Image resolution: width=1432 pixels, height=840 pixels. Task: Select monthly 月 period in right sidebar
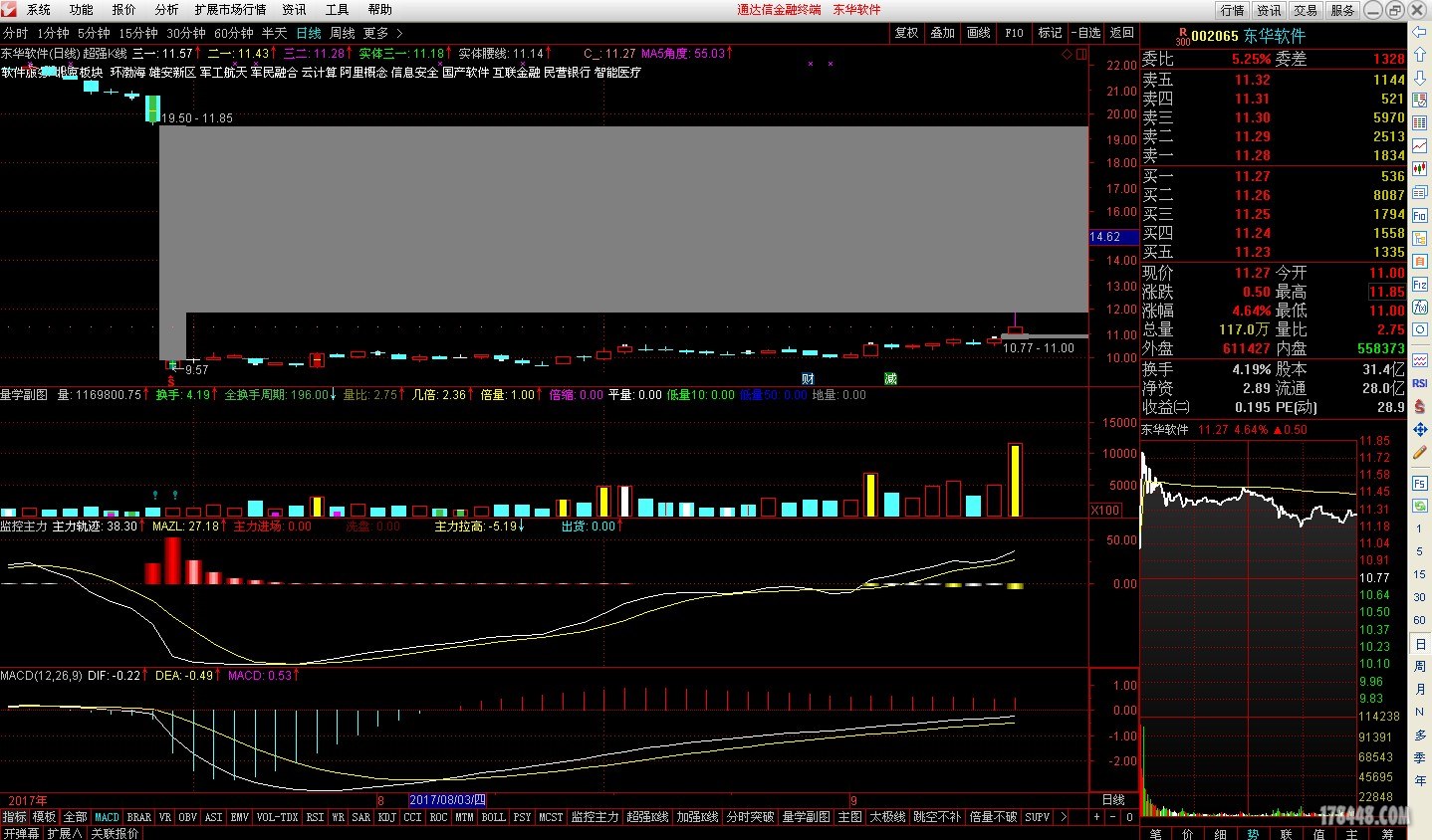pyautogui.click(x=1420, y=689)
